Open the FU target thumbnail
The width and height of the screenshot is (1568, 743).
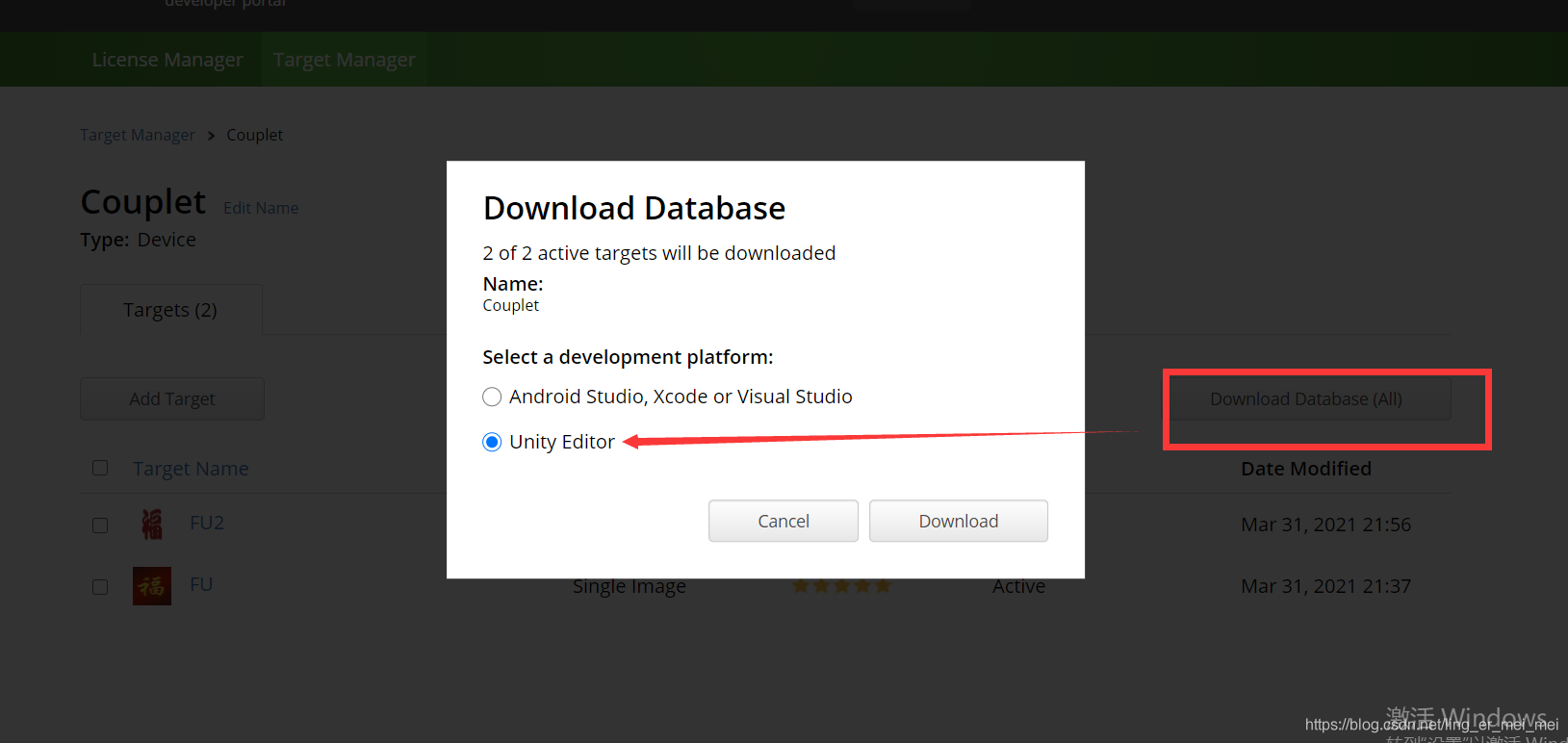[152, 586]
